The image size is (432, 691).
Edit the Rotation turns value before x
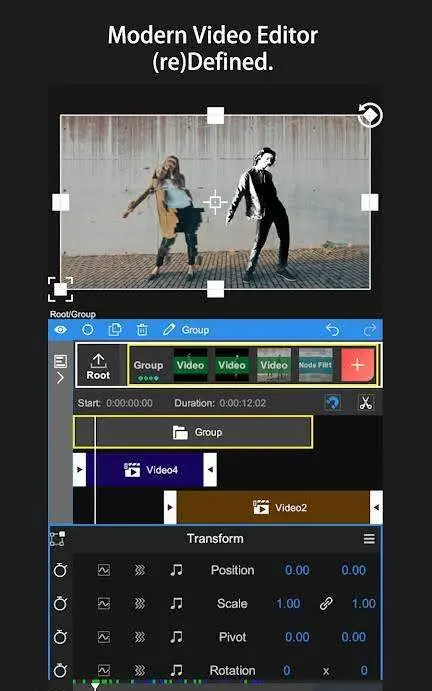coord(287,670)
